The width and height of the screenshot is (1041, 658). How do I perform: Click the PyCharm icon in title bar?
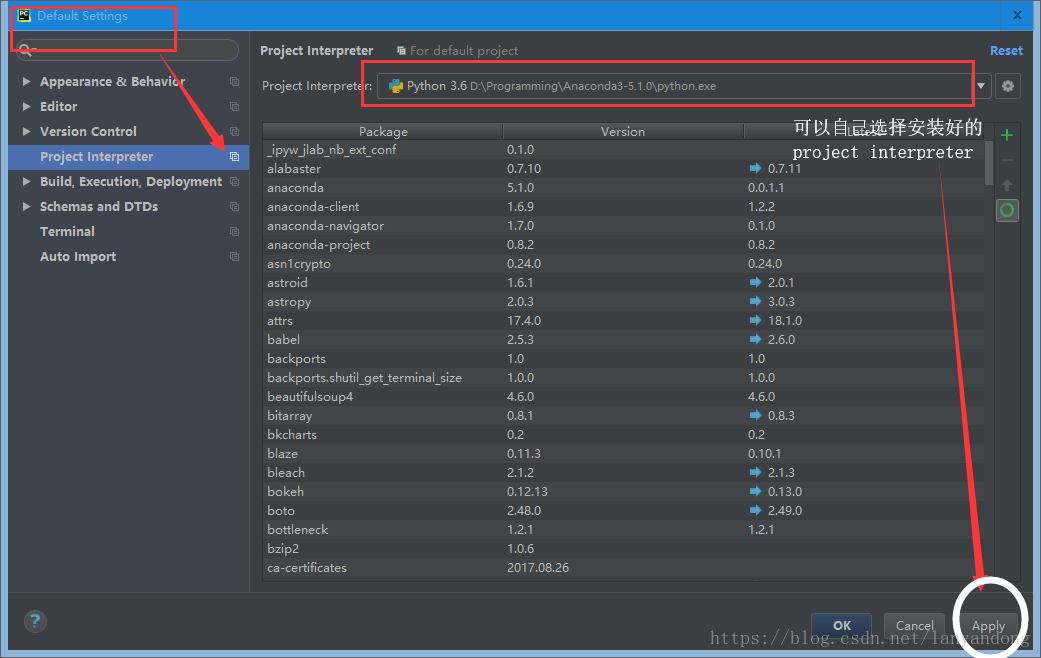[x=24, y=15]
